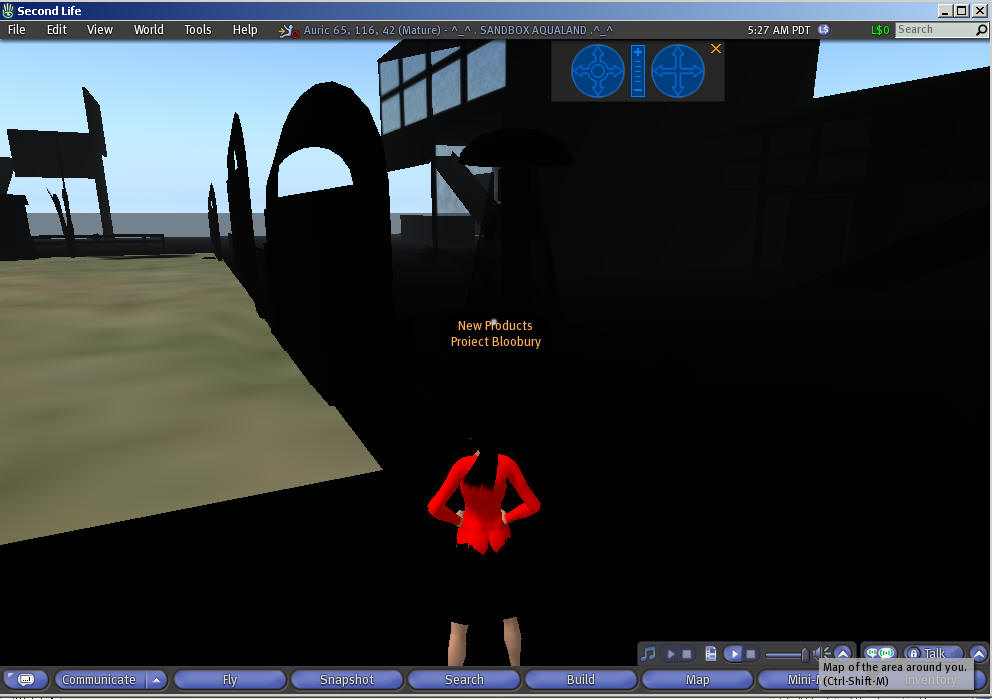Click the Communicate button
Screen dimensions: 992x699
99,679
